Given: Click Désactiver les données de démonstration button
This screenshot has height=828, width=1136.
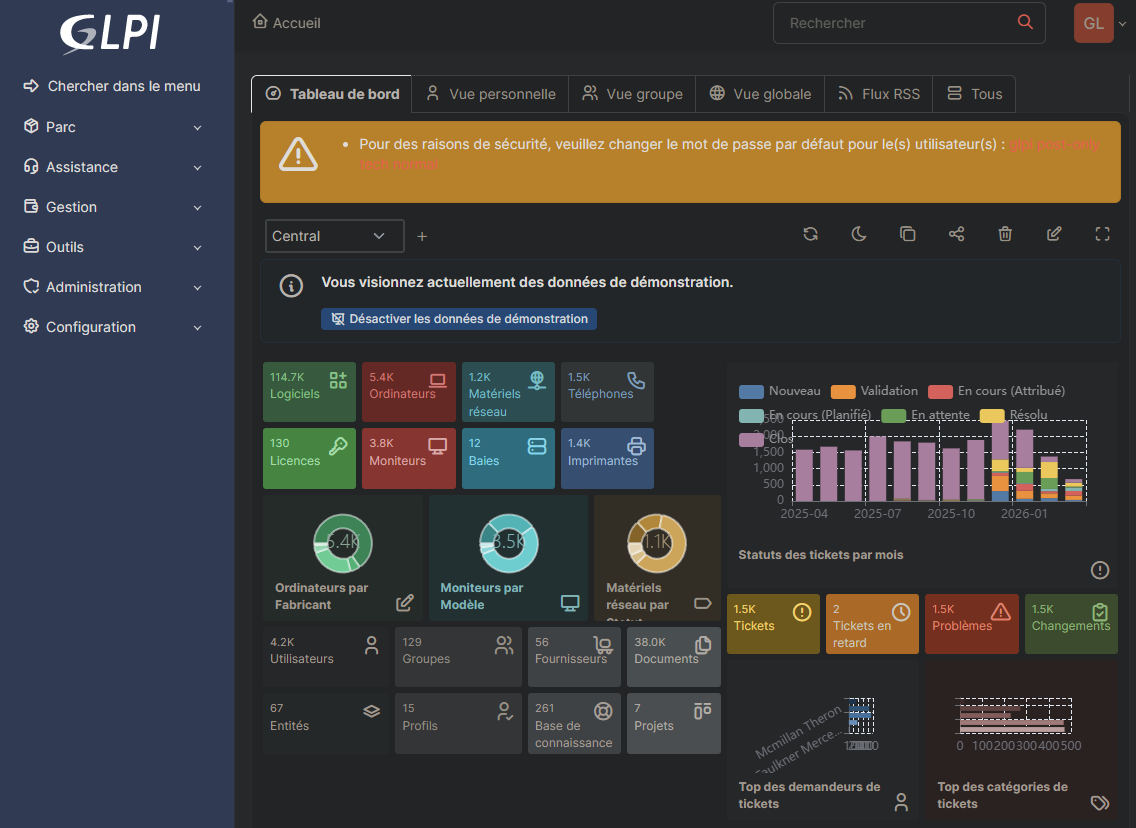Looking at the screenshot, I should 459,319.
